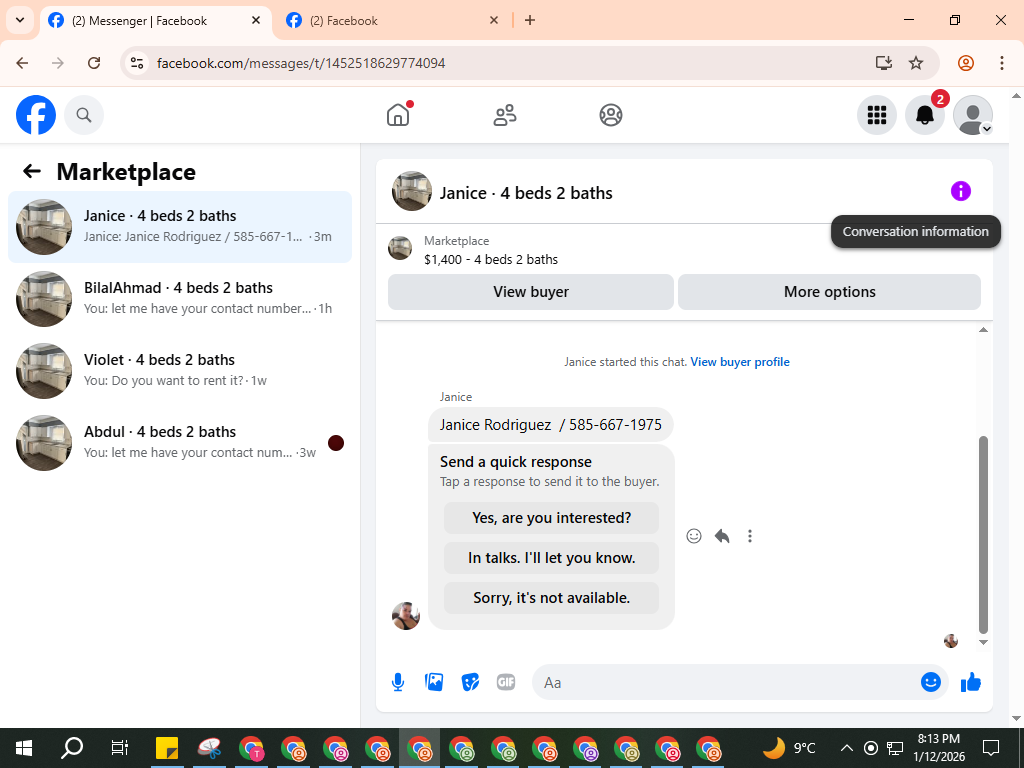Send 'Sorry, it's not available.' response
Image resolution: width=1024 pixels, height=768 pixels.
point(551,598)
